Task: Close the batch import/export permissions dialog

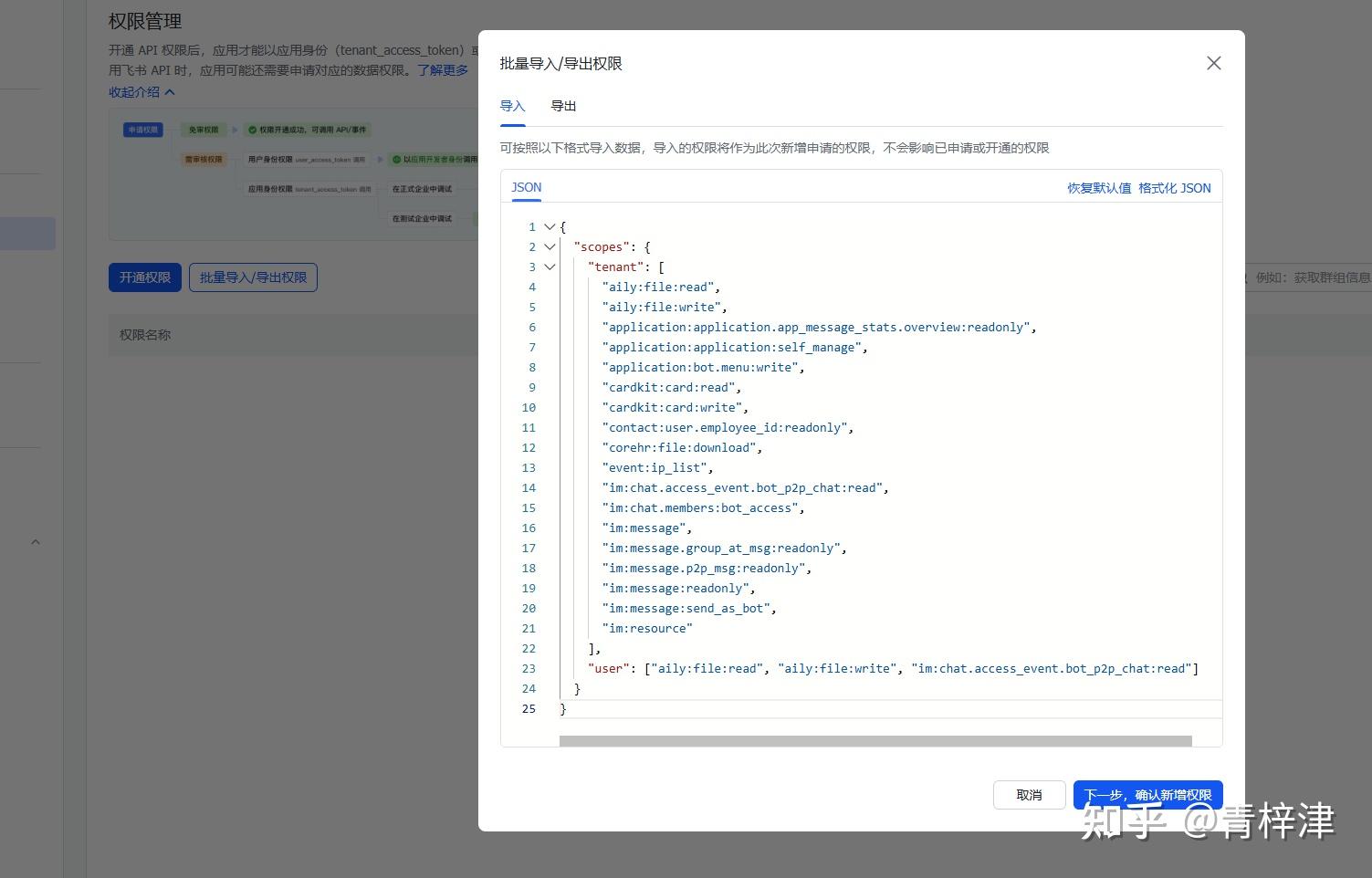Action: (x=1213, y=63)
